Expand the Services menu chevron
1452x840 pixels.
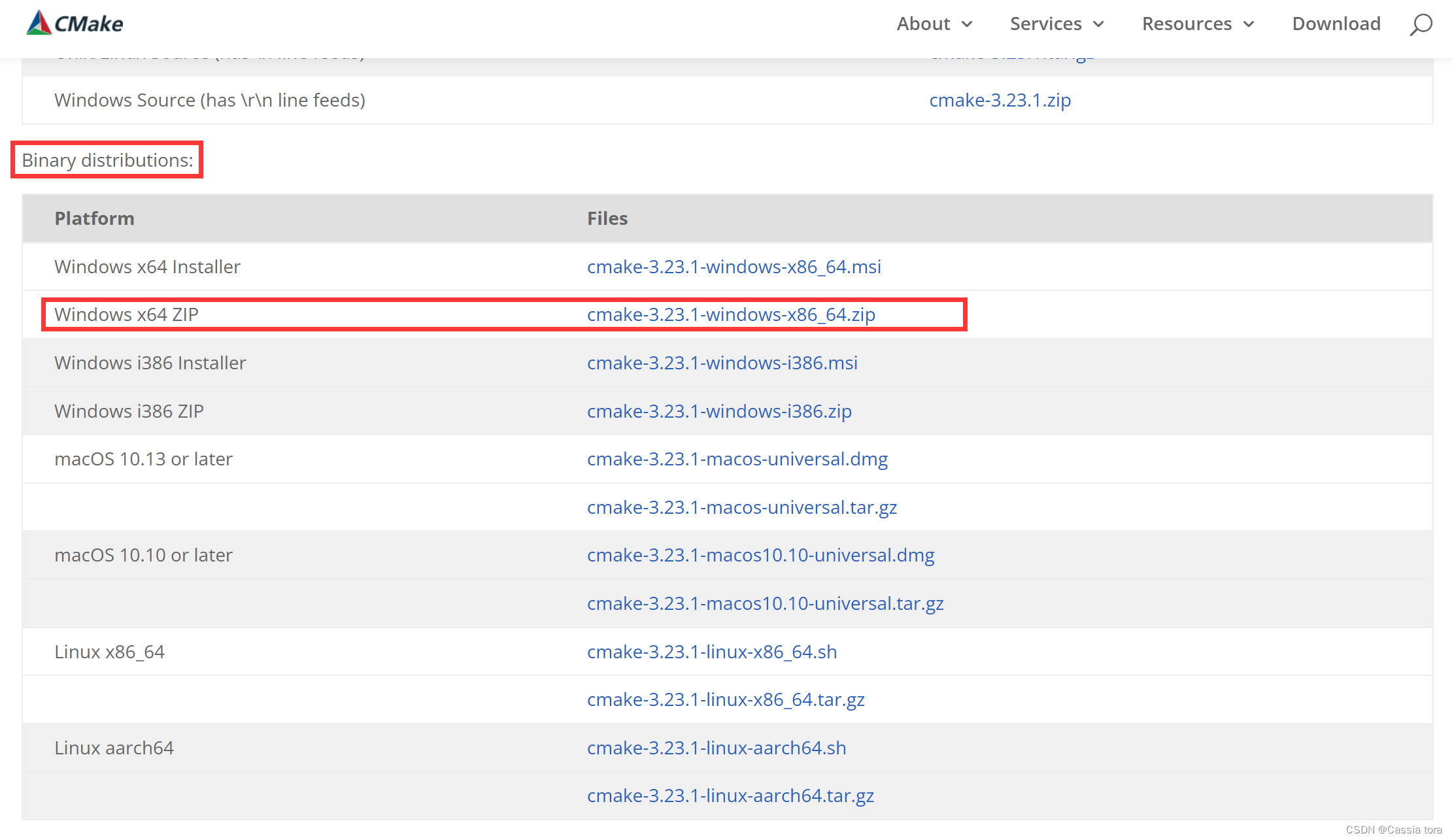click(1098, 25)
